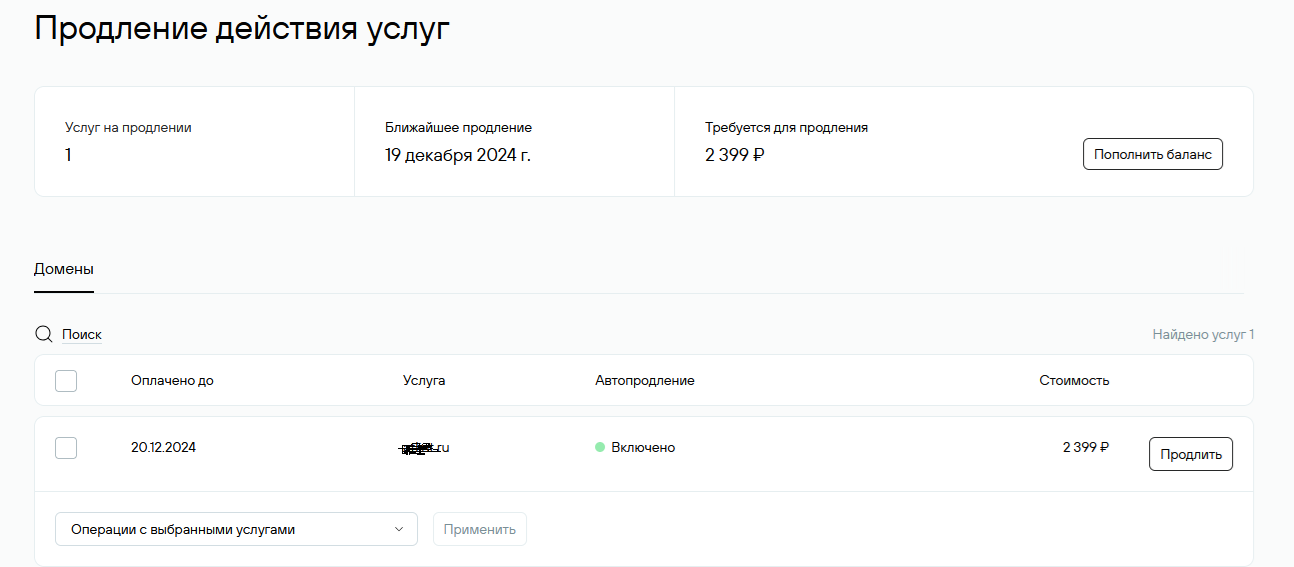Viewport: 1294px width, 567px height.
Task: Click the 2 399 ₽ price in the table row
Action: click(1086, 447)
